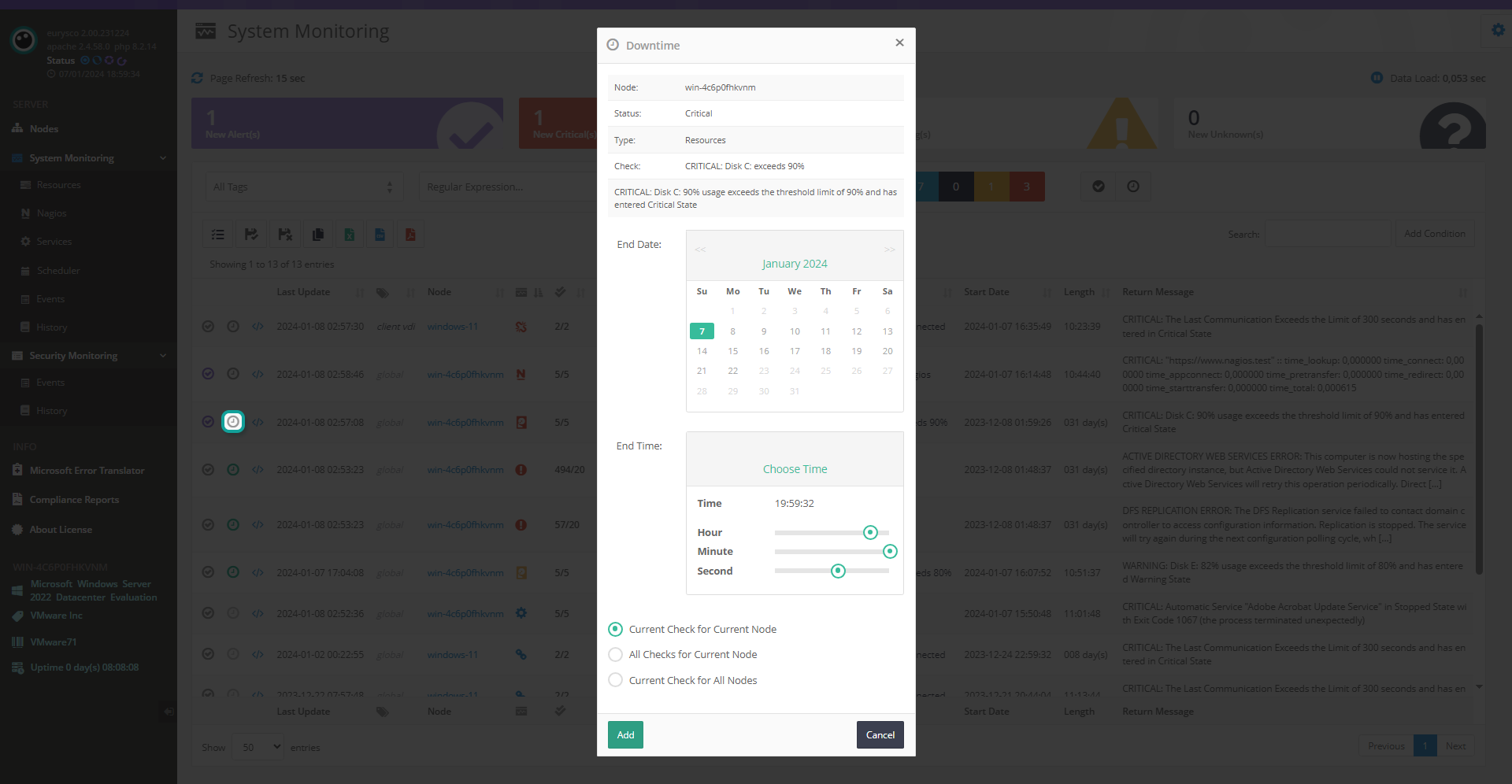
Task: Sort by Length column
Action: coord(1079,292)
